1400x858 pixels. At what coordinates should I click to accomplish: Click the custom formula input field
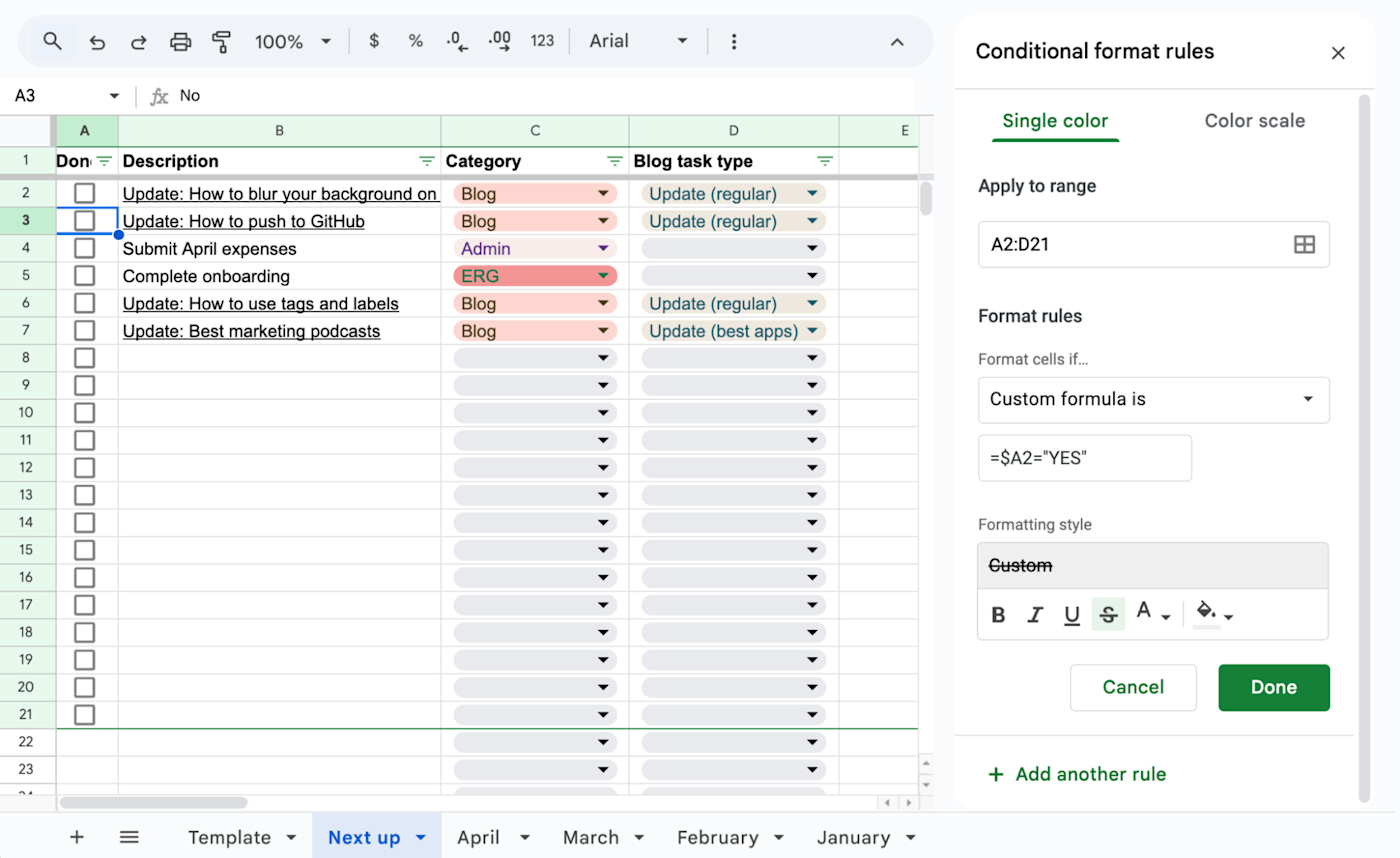(1084, 458)
